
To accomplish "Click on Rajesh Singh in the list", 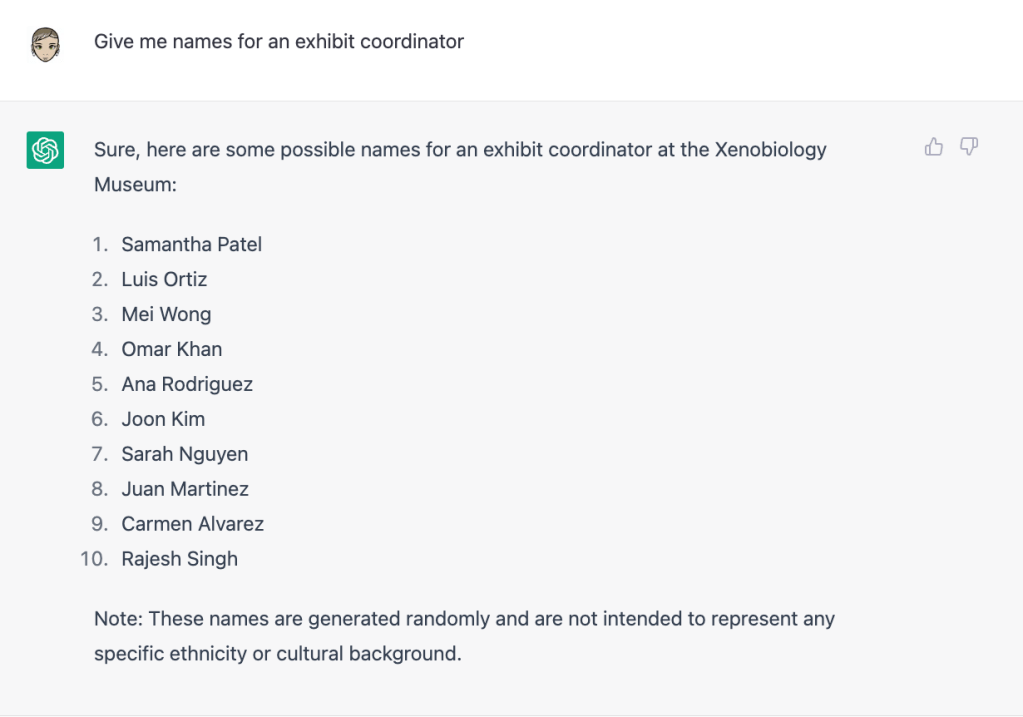I will pos(179,559).
